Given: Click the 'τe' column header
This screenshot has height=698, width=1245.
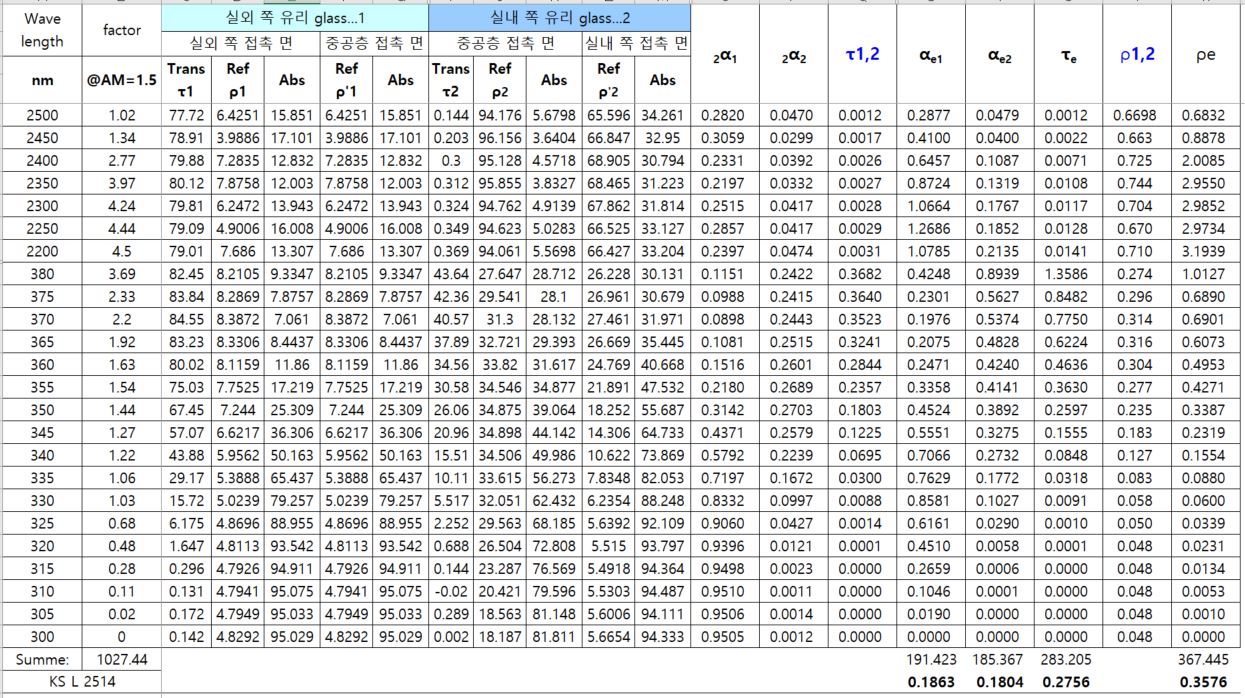Looking at the screenshot, I should pos(1068,56).
